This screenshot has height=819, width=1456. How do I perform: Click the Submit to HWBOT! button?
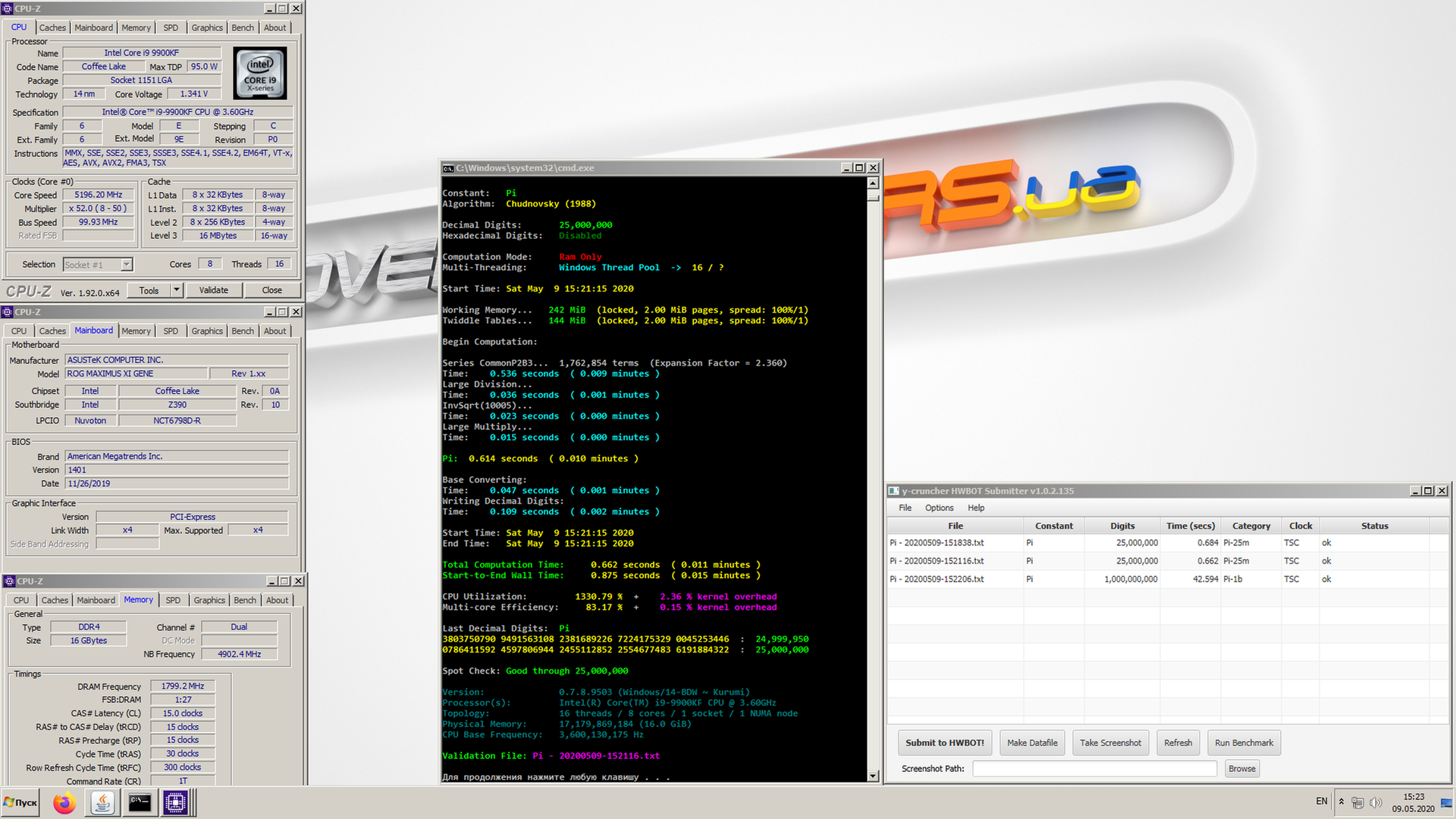coord(945,742)
